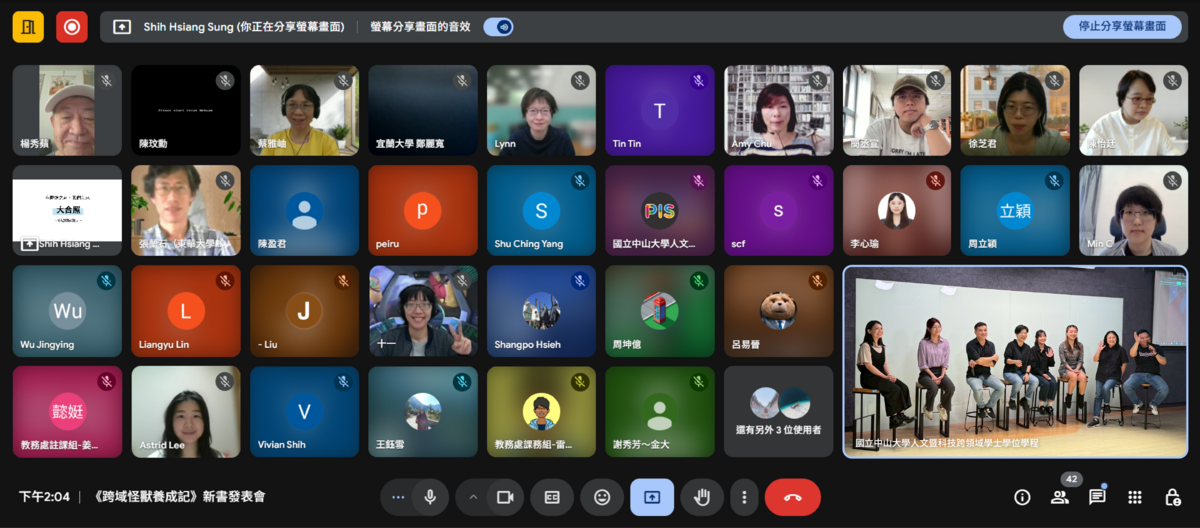Open the meeting details info panel

tap(1022, 497)
